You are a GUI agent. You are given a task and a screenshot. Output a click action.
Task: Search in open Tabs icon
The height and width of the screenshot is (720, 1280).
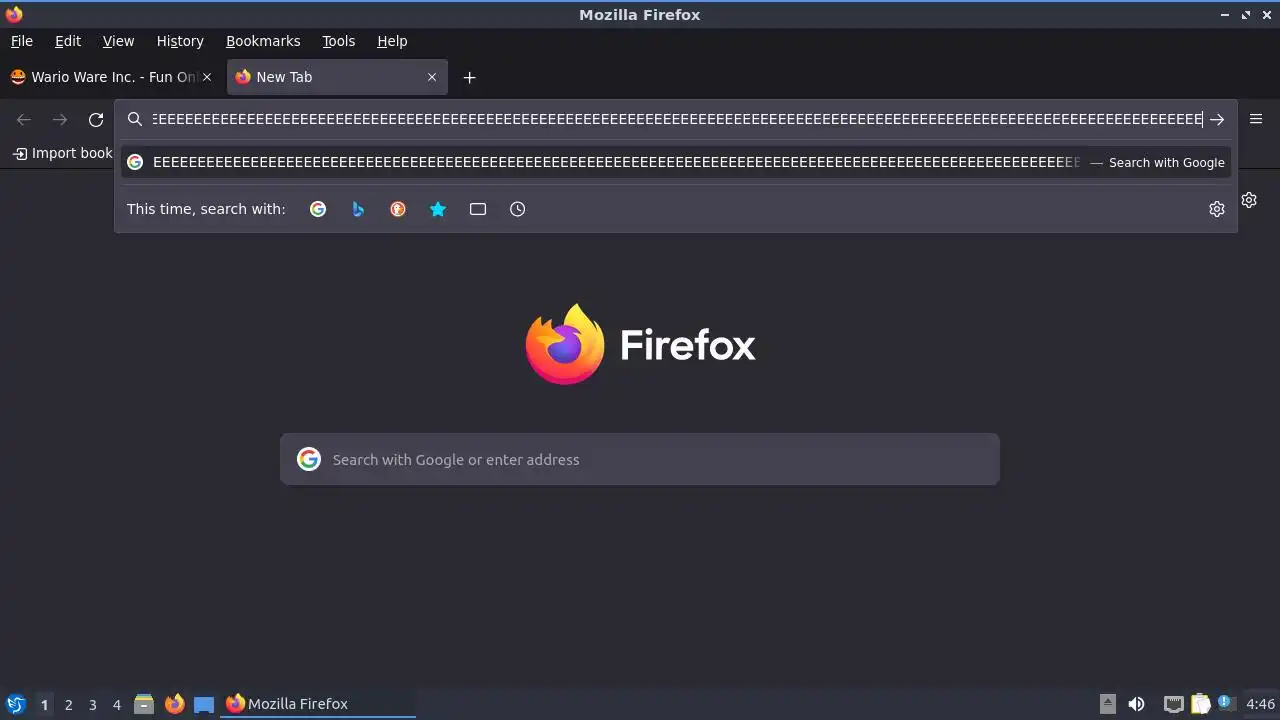pyautogui.click(x=478, y=209)
